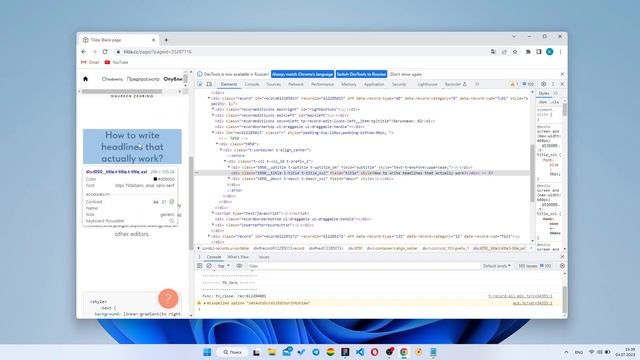This screenshot has height=360, width=640.
Task: Select the drawer Console tab
Action: point(214,257)
